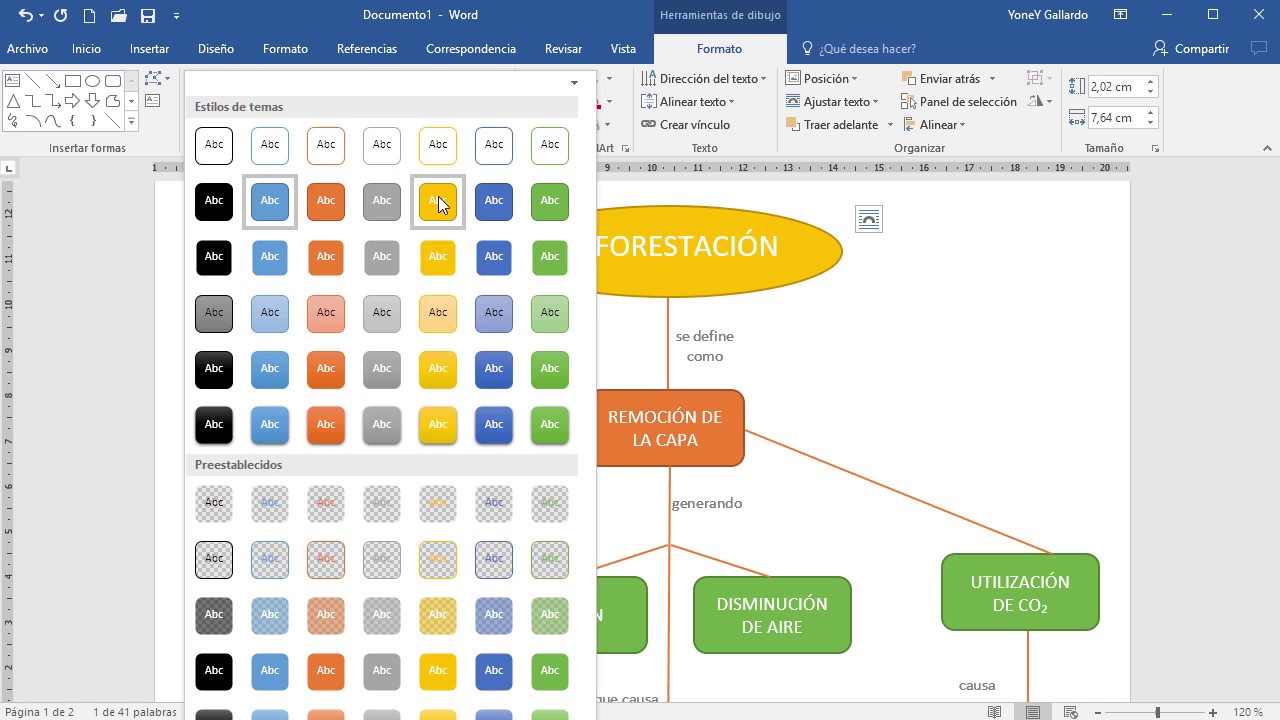The image size is (1280, 720).
Task: Switch to the Correspondencia tab
Action: (471, 48)
